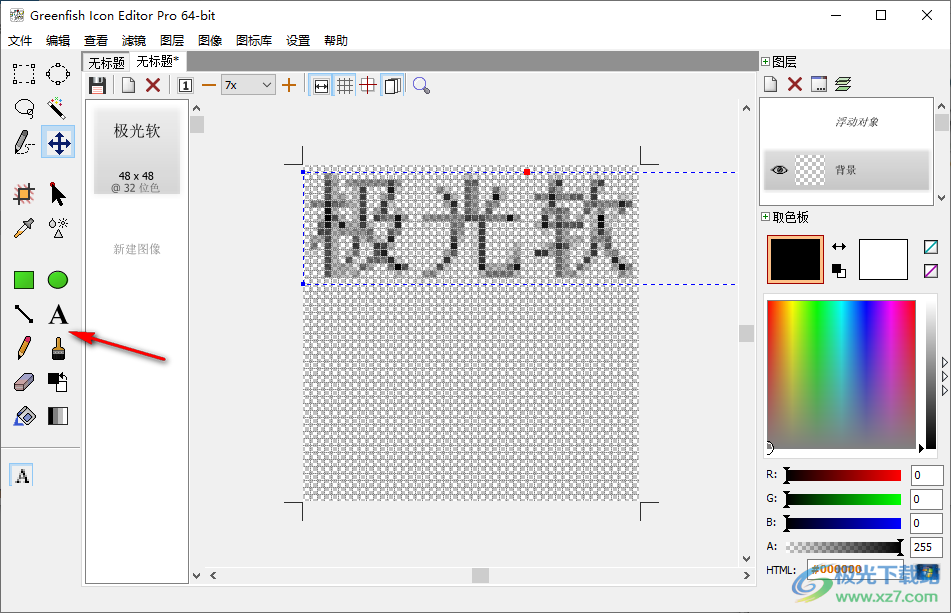Image resolution: width=951 pixels, height=613 pixels.
Task: Swap foreground and background colors
Action: (837, 246)
